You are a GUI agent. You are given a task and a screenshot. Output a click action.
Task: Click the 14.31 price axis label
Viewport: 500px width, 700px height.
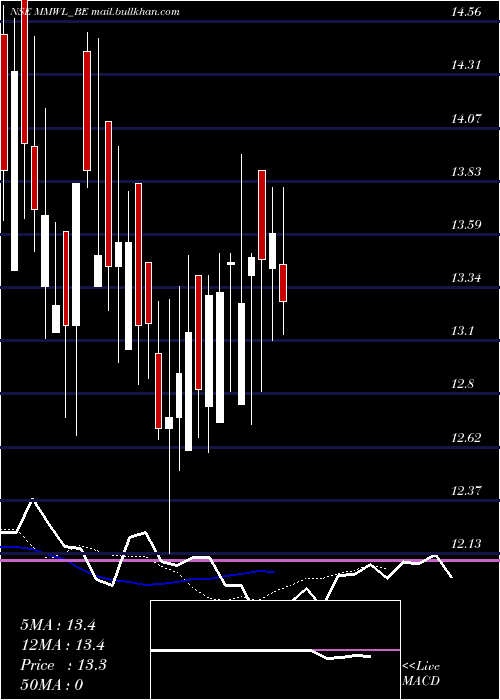pyautogui.click(x=466, y=65)
